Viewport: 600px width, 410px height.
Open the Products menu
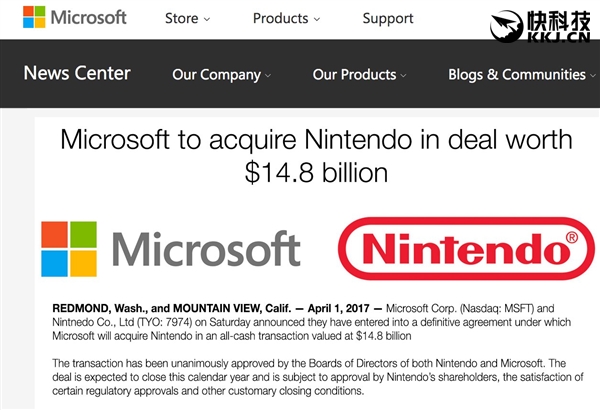coord(280,18)
